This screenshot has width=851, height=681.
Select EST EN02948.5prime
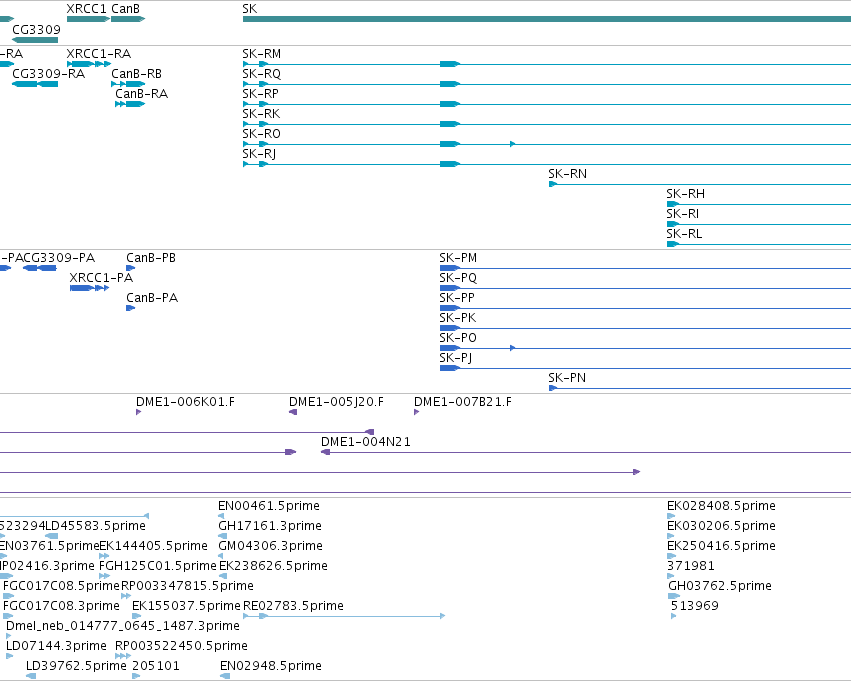pos(225,676)
